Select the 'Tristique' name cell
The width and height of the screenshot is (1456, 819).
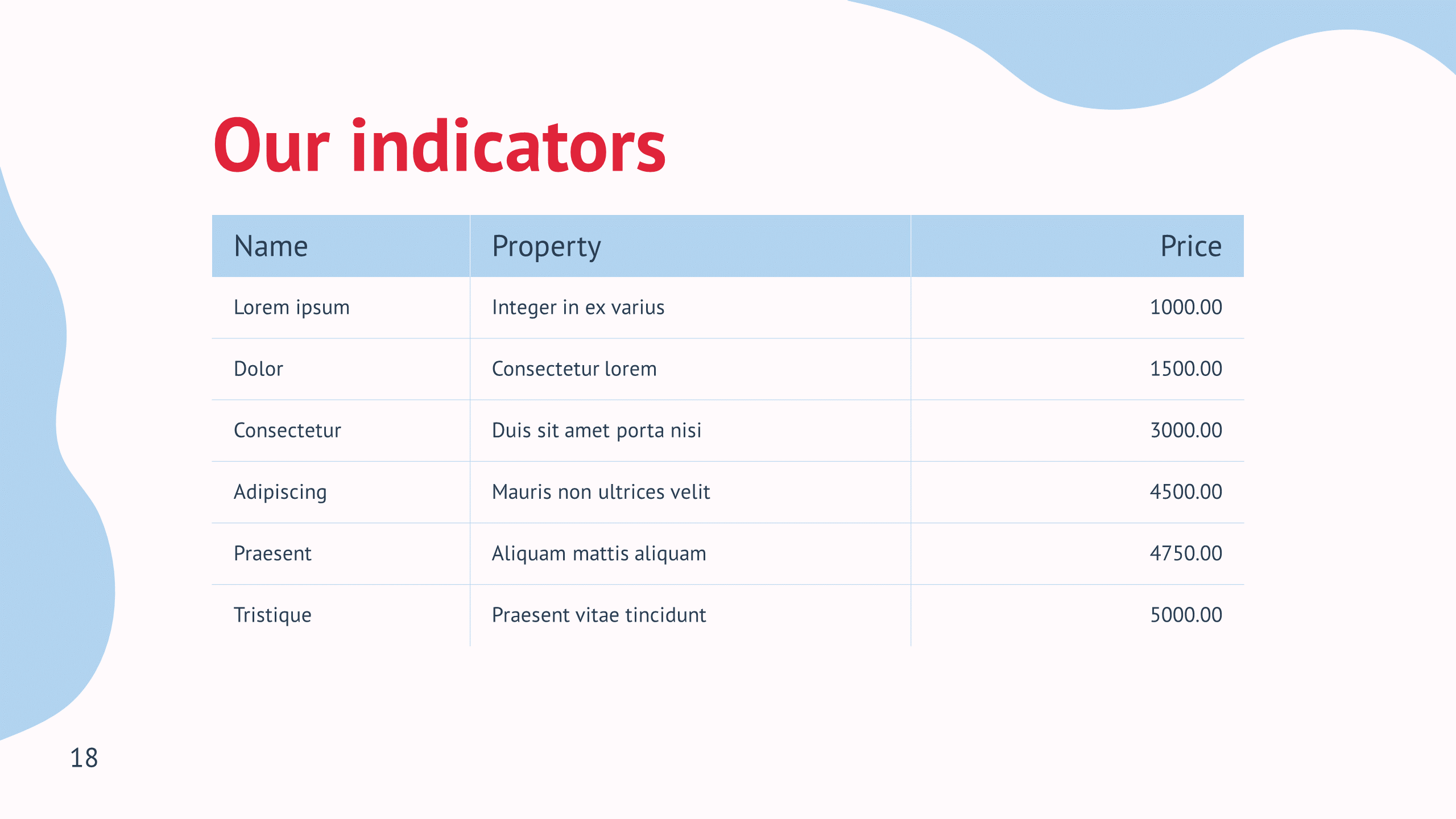coord(272,615)
